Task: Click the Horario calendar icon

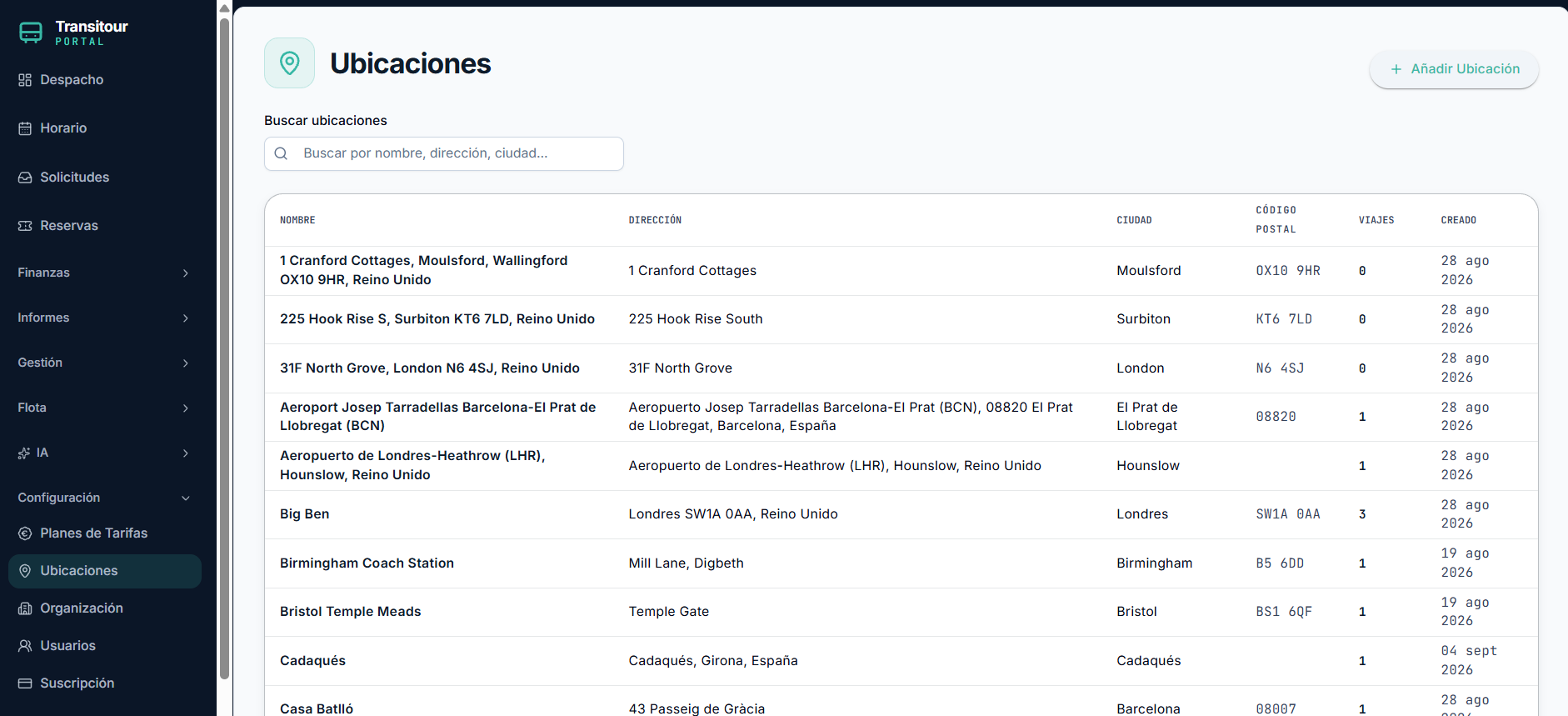Action: tap(25, 128)
